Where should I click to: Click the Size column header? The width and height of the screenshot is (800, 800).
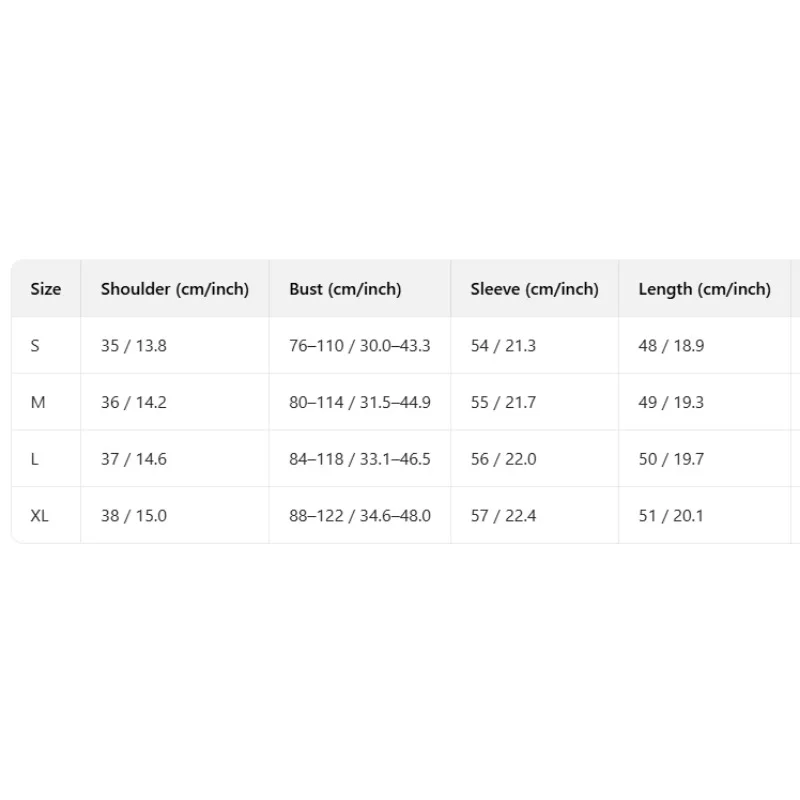45,289
